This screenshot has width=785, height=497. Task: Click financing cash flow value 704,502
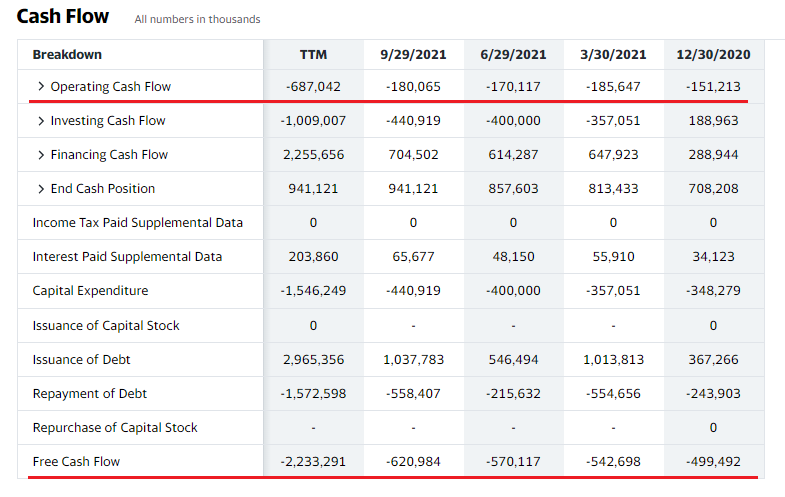413,155
